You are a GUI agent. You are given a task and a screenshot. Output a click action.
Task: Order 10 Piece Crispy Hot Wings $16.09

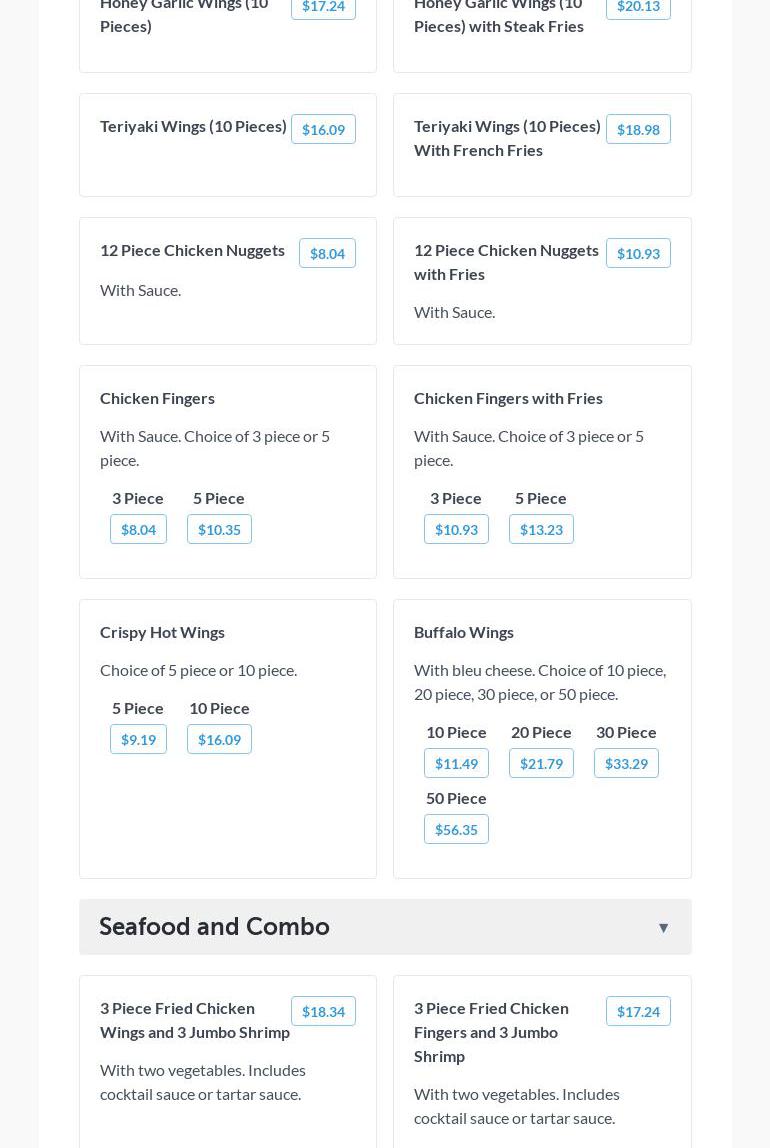[219, 739]
